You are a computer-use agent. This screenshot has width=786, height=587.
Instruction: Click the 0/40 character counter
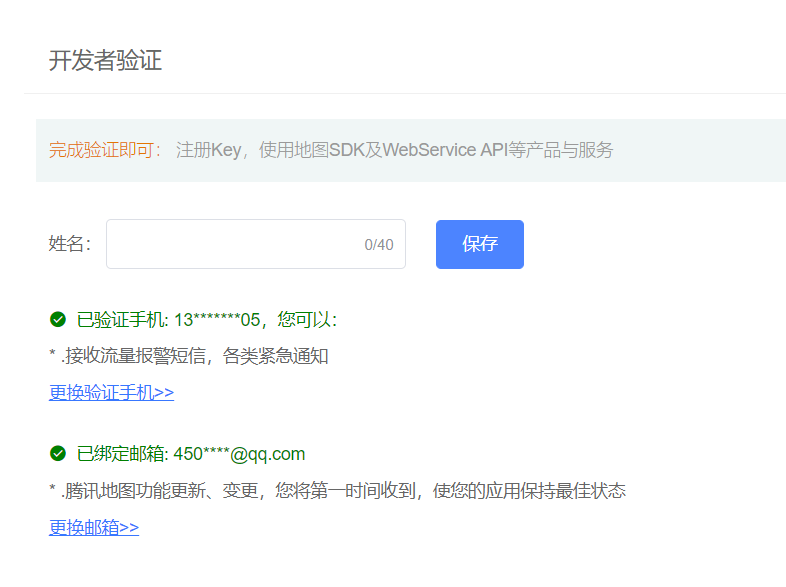(379, 245)
